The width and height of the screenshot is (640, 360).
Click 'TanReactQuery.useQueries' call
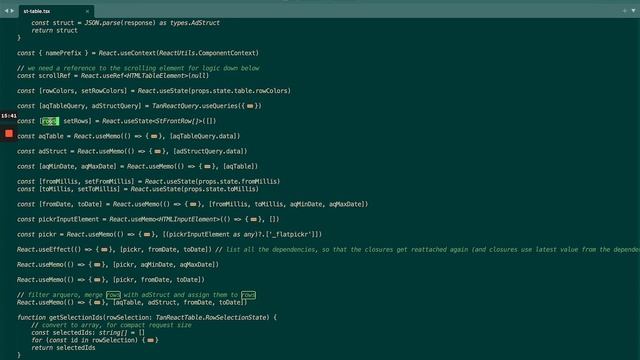coord(195,106)
